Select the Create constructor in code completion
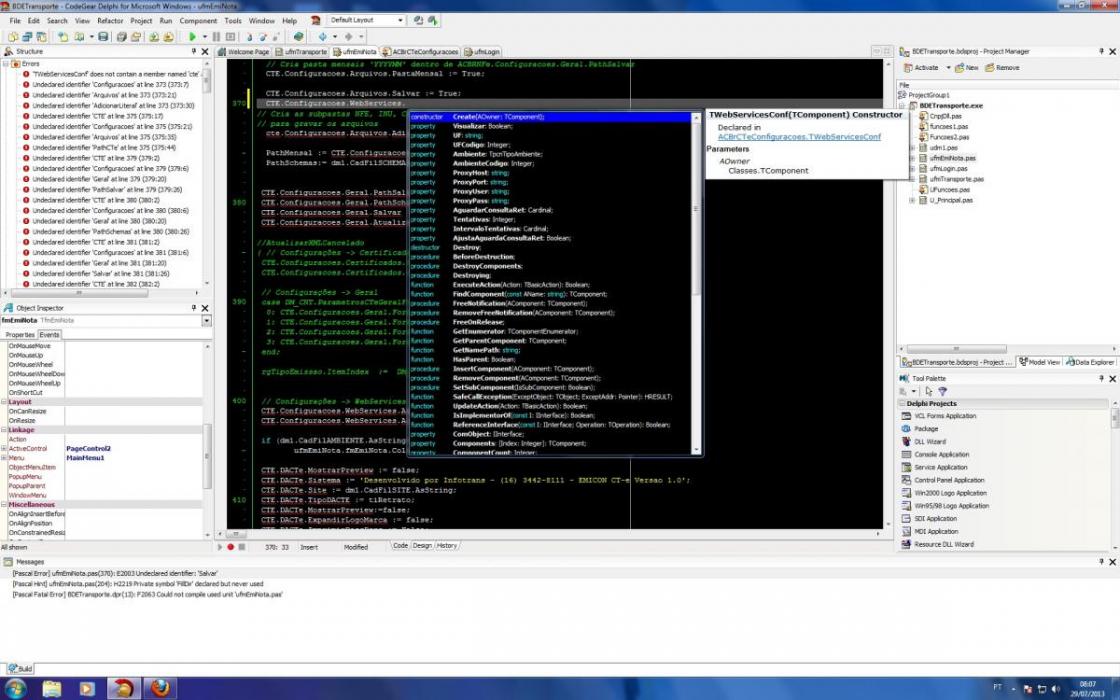1120x700 pixels. pos(551,117)
